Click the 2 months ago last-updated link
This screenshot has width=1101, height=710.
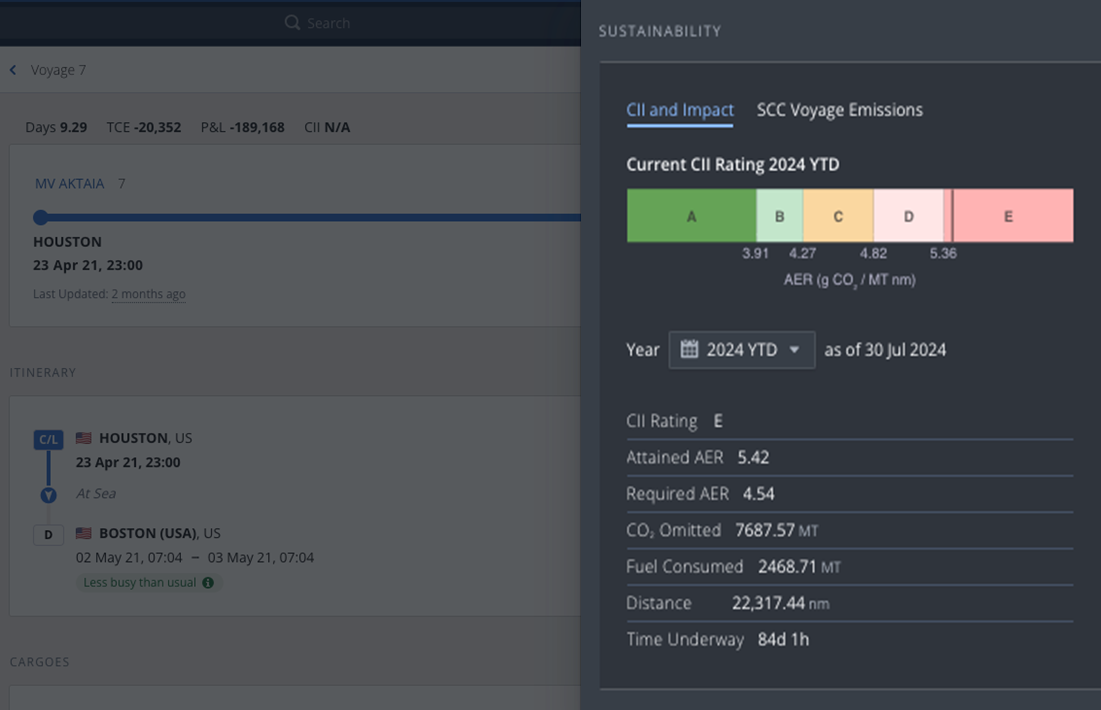(148, 294)
